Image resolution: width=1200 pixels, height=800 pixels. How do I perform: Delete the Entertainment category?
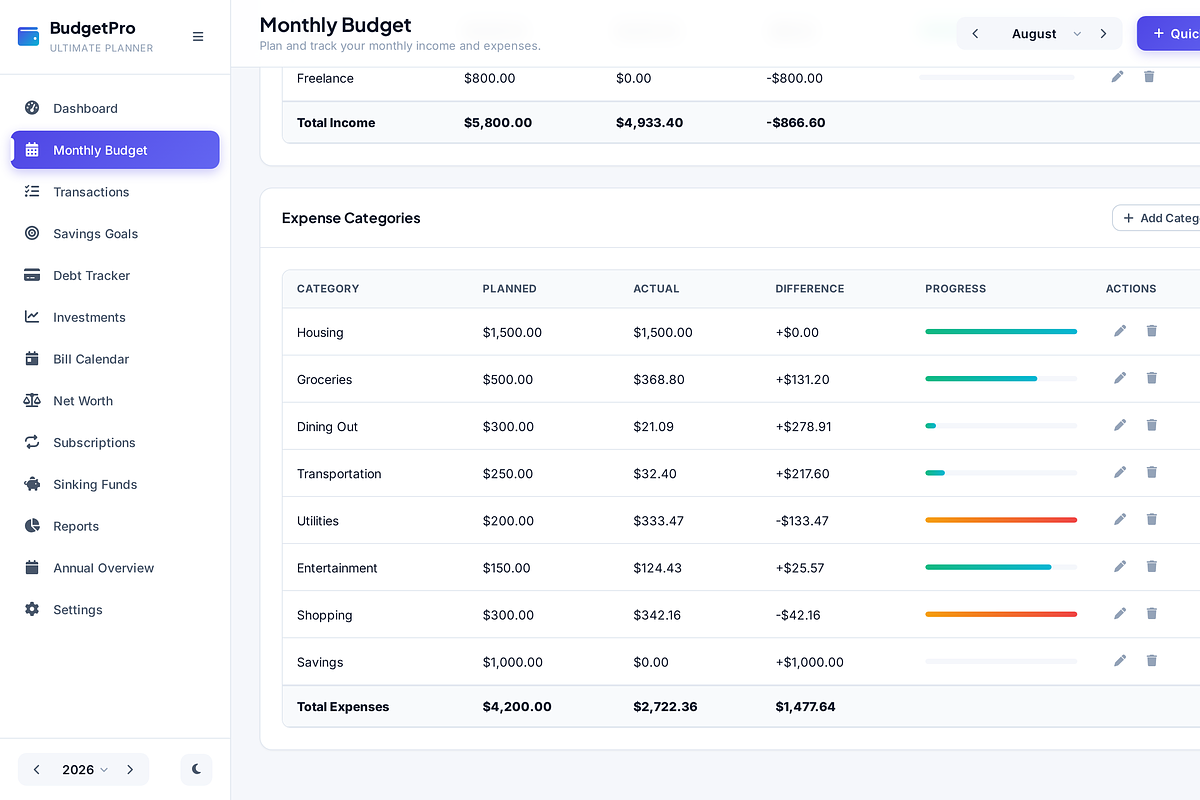point(1152,566)
